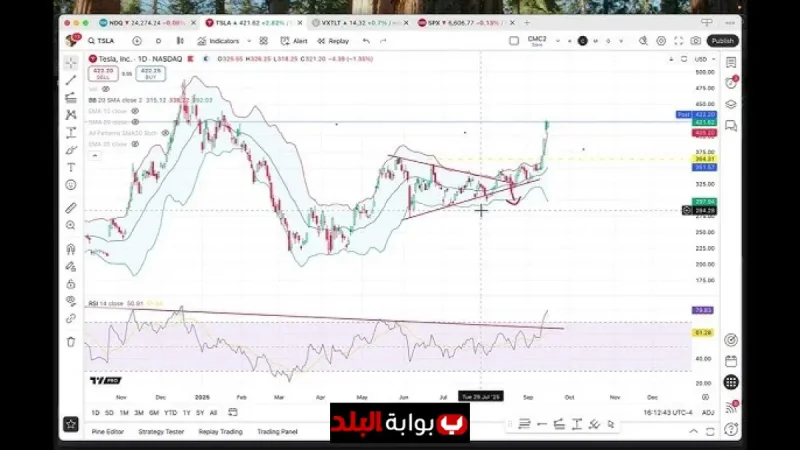
Task: Remove drawings with the trash icon
Action: 71,342
